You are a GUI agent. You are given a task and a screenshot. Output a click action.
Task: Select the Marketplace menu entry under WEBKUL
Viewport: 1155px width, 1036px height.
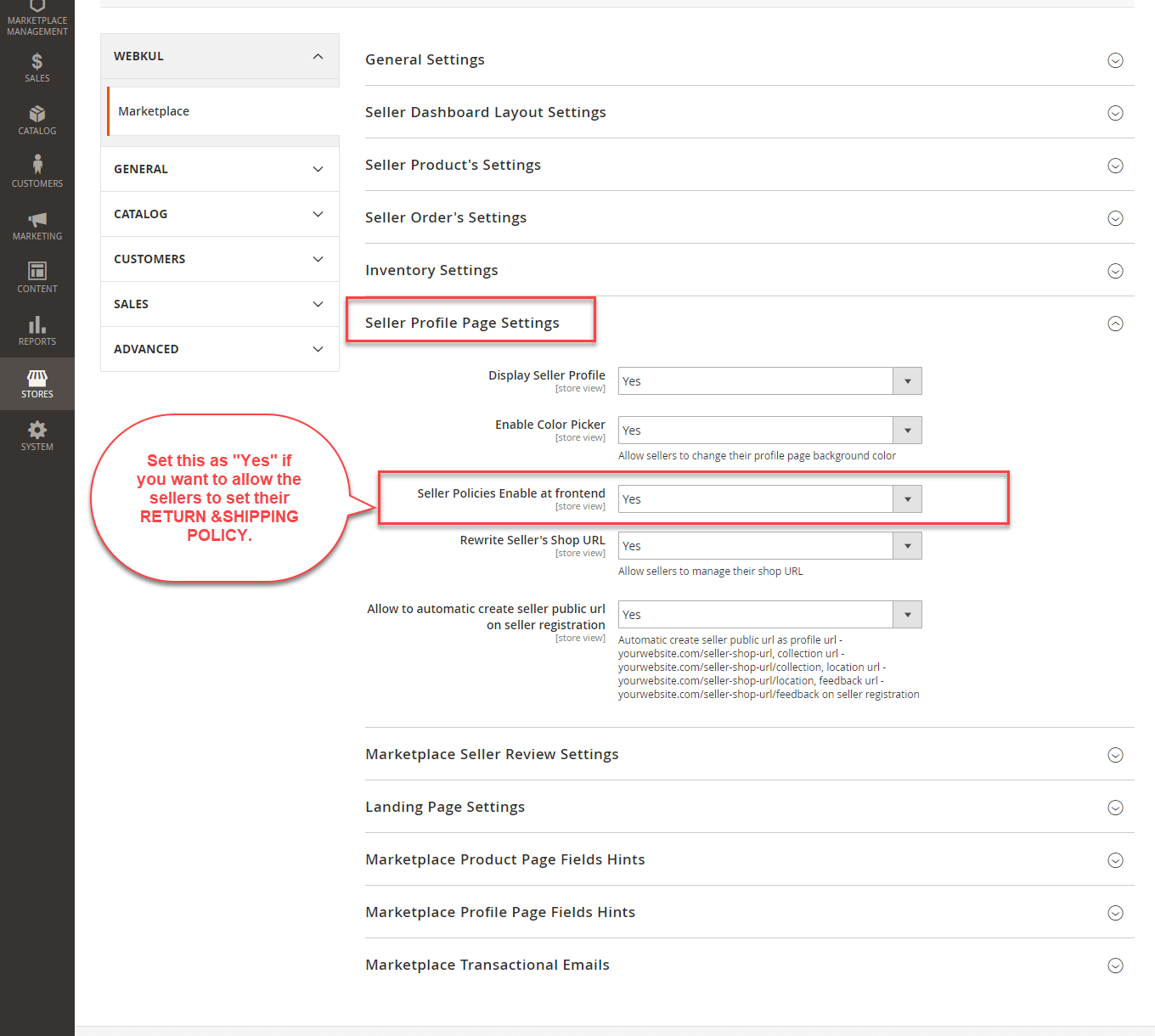[x=154, y=110]
